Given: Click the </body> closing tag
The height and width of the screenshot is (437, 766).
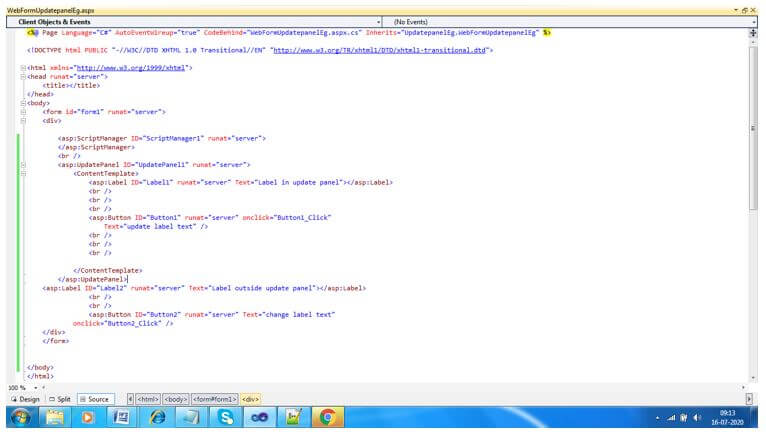Looking at the screenshot, I should point(41,367).
